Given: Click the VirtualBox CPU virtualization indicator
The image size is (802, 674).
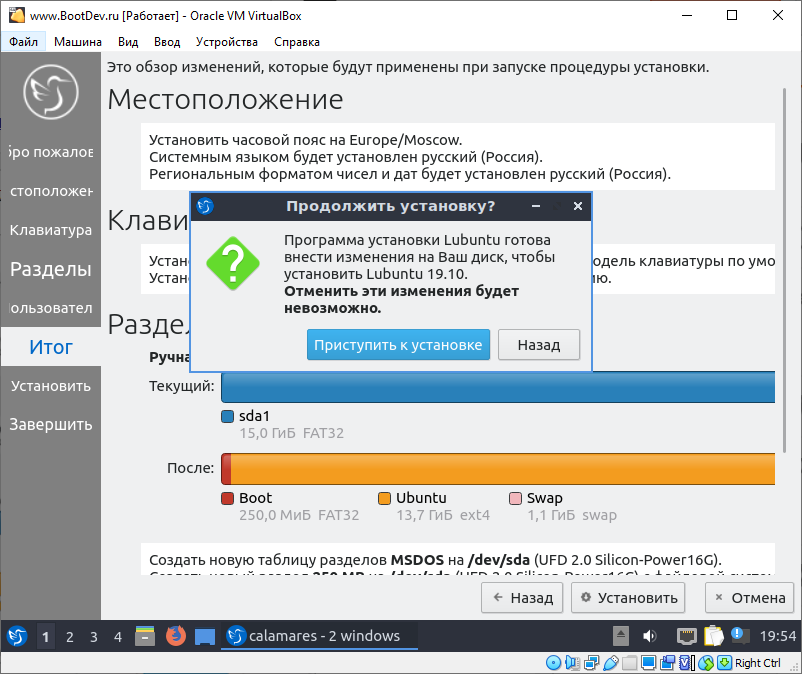Looking at the screenshot, I should click(687, 663).
